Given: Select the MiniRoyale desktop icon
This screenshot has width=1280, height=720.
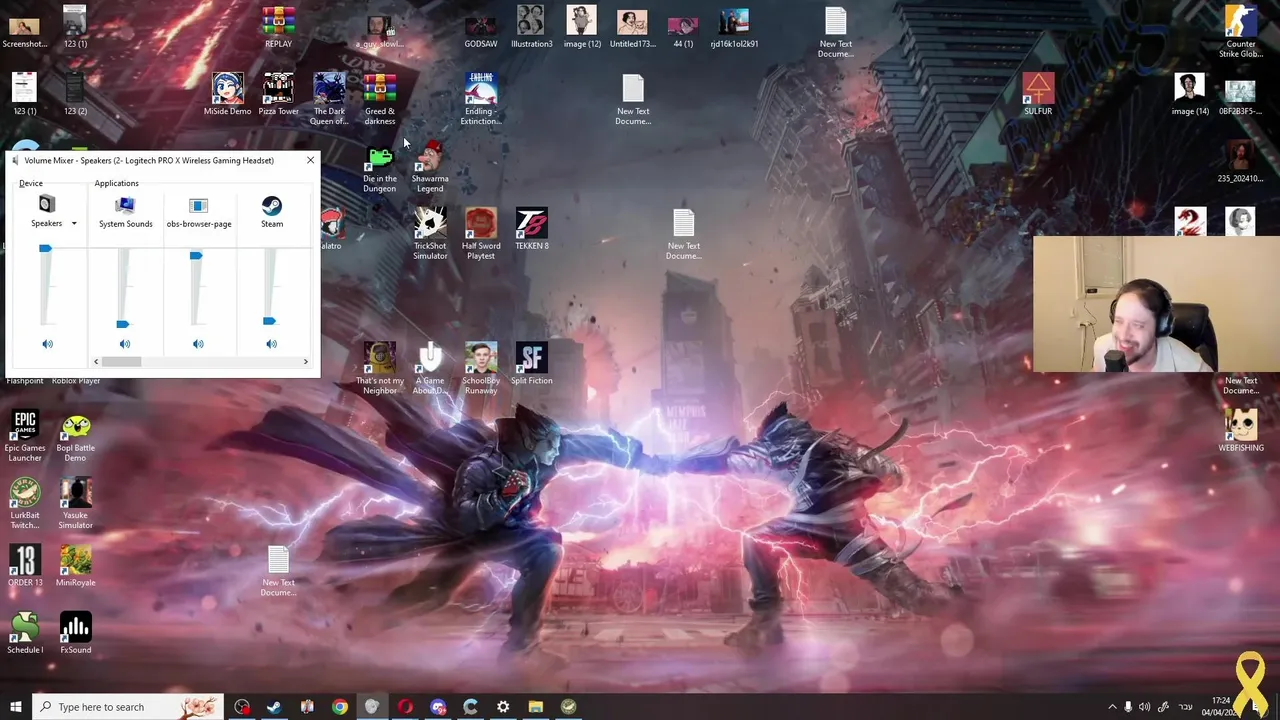Looking at the screenshot, I should (75, 565).
